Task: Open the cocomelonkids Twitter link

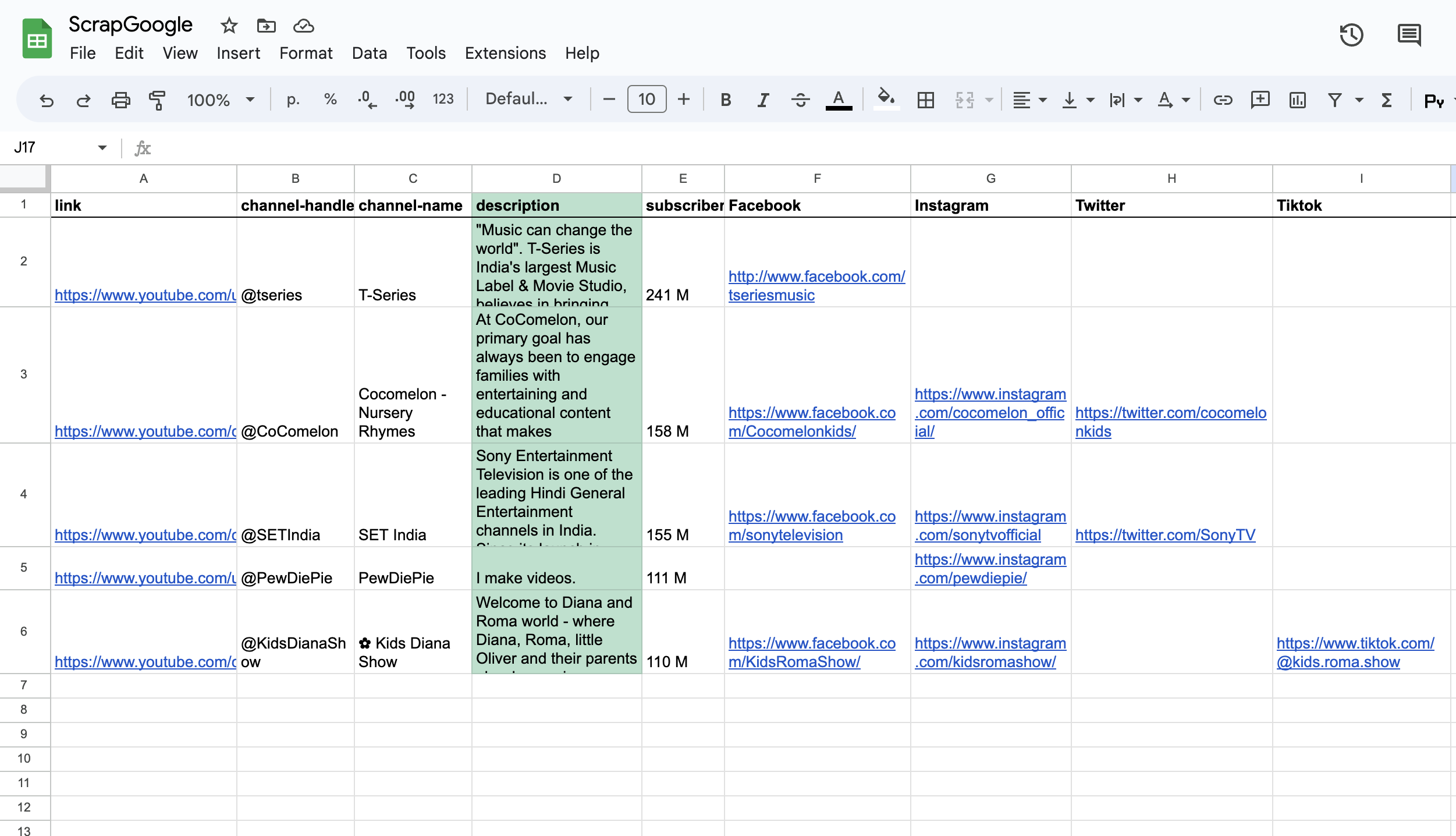Action: tap(1170, 421)
